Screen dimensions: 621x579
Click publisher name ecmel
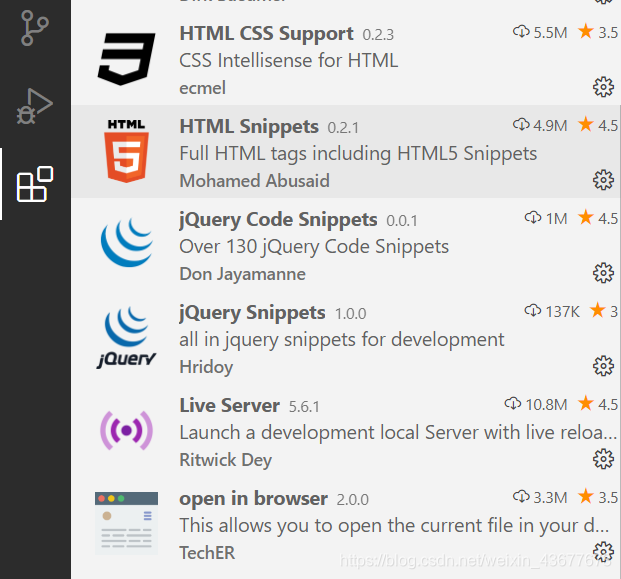(x=202, y=88)
